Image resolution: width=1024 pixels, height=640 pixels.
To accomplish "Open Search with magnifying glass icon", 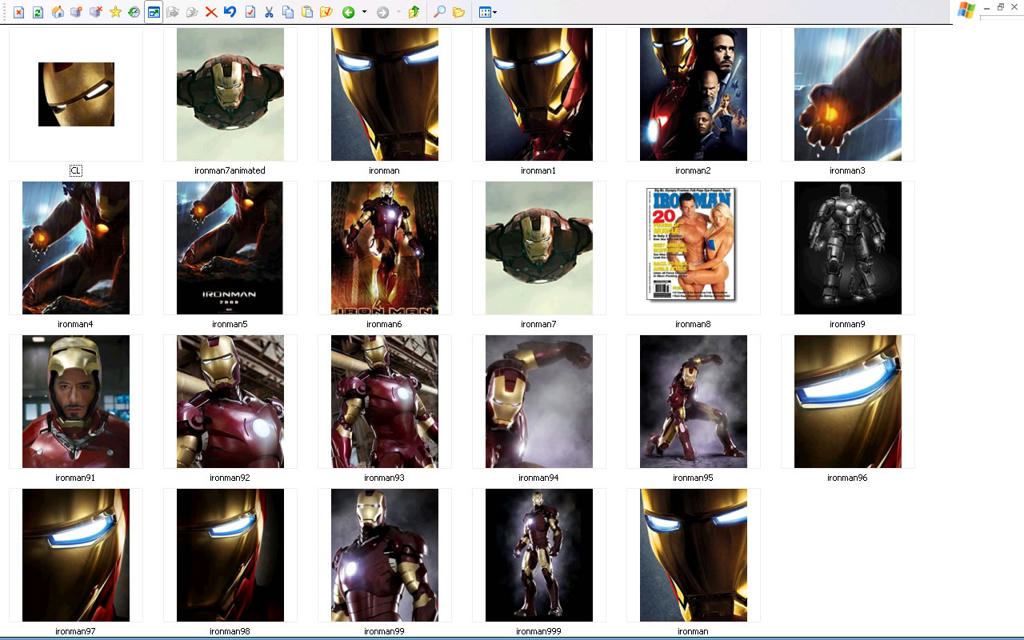I will [x=440, y=12].
